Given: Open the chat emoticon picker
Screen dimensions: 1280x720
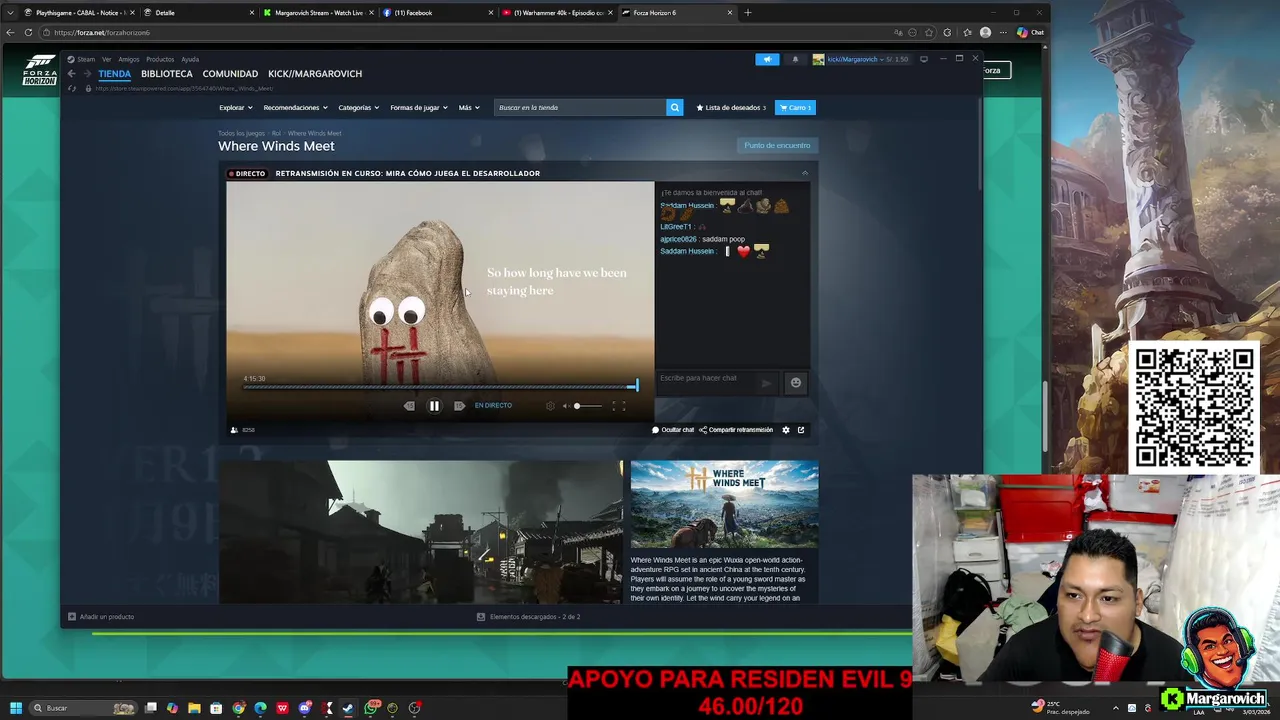Looking at the screenshot, I should (796, 382).
